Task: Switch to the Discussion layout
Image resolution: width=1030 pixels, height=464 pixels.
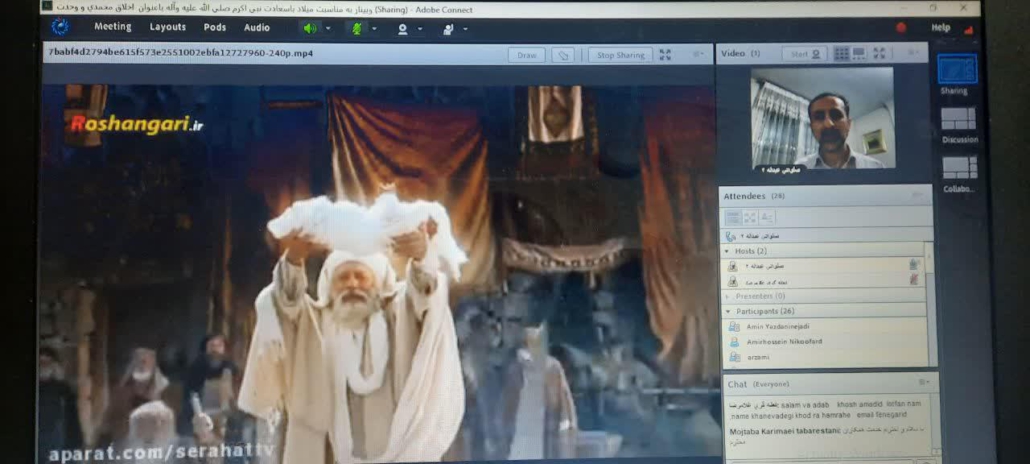Action: (959, 125)
